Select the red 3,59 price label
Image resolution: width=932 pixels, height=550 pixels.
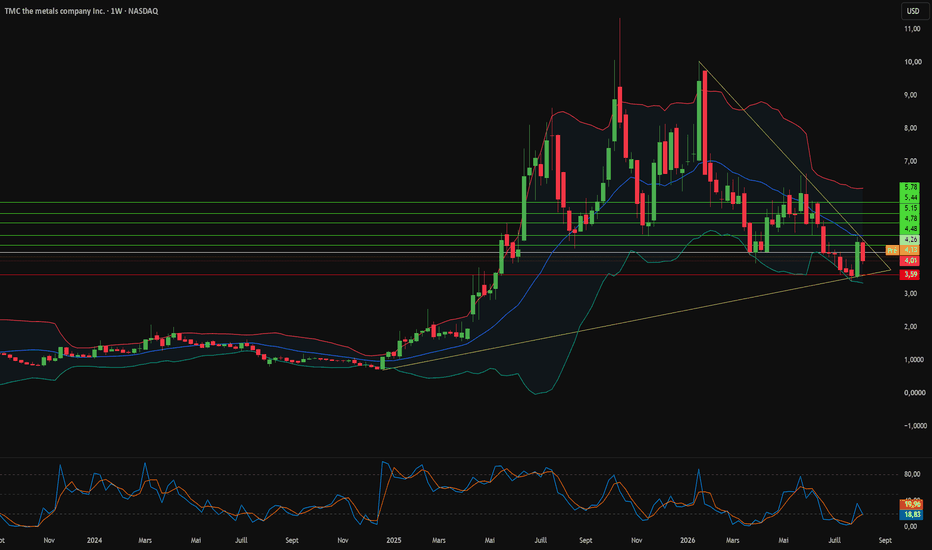pyautogui.click(x=910, y=274)
